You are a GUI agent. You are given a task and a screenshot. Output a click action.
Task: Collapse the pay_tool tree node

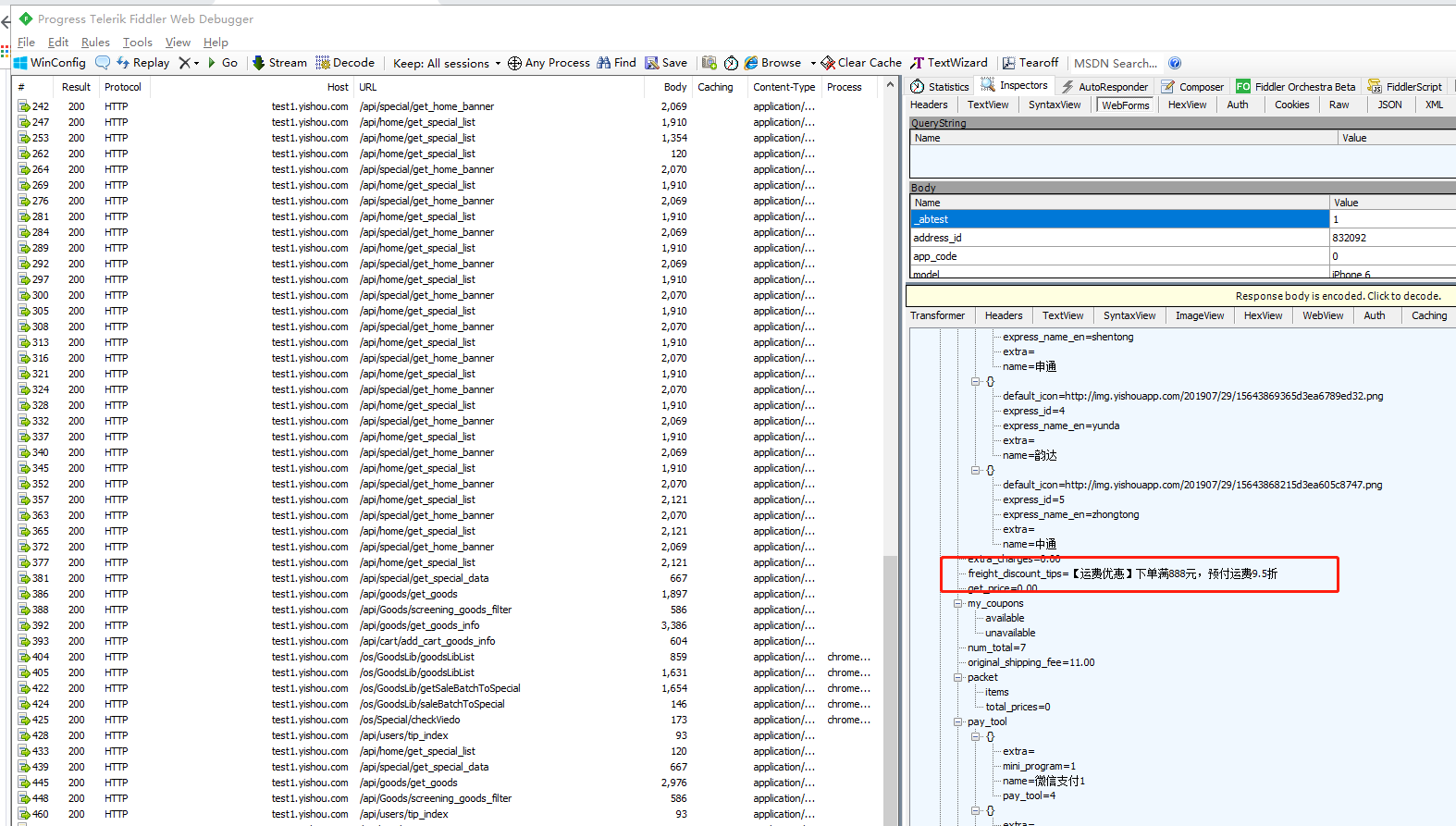[x=958, y=721]
